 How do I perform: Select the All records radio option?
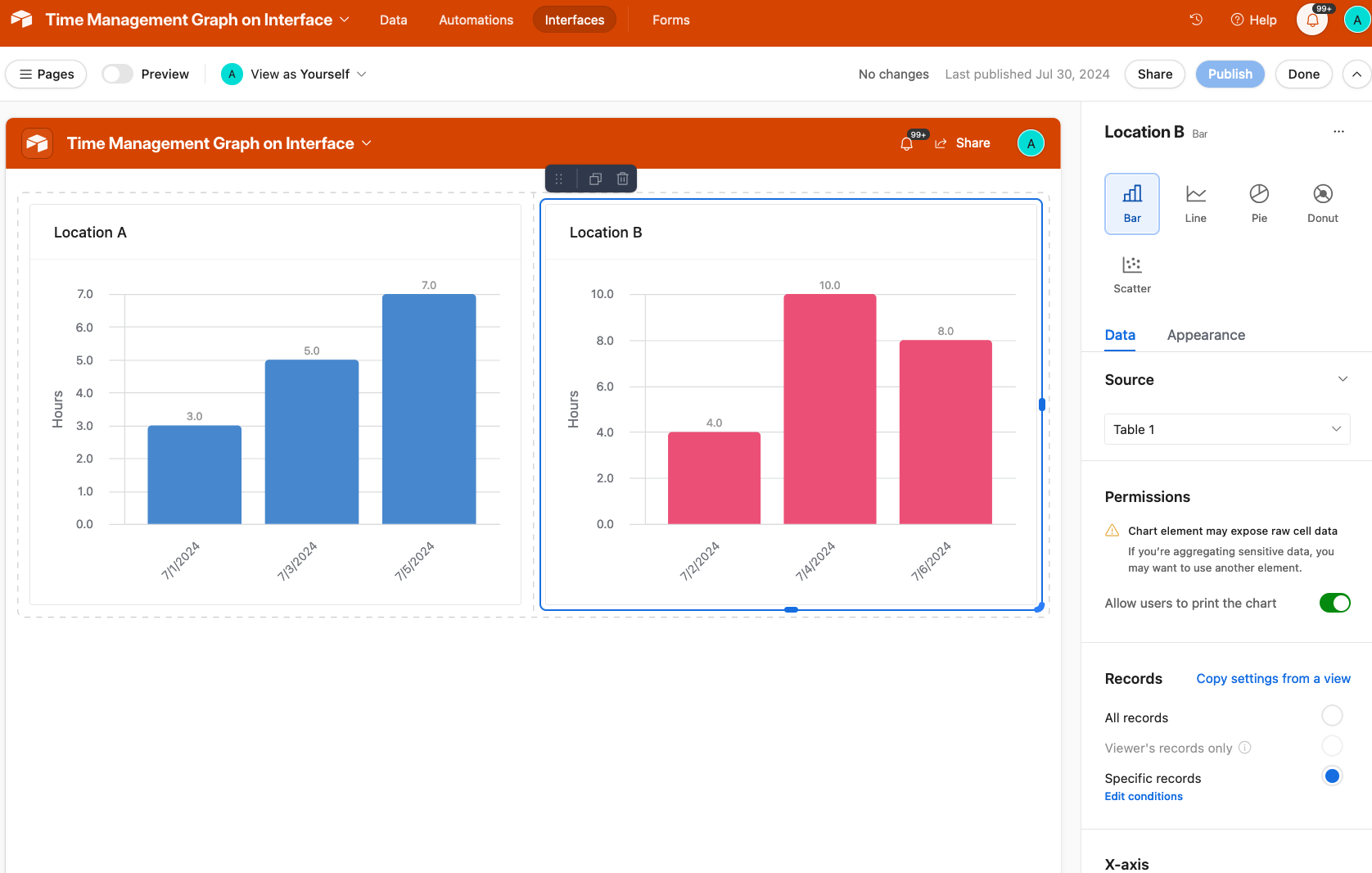tap(1332, 716)
